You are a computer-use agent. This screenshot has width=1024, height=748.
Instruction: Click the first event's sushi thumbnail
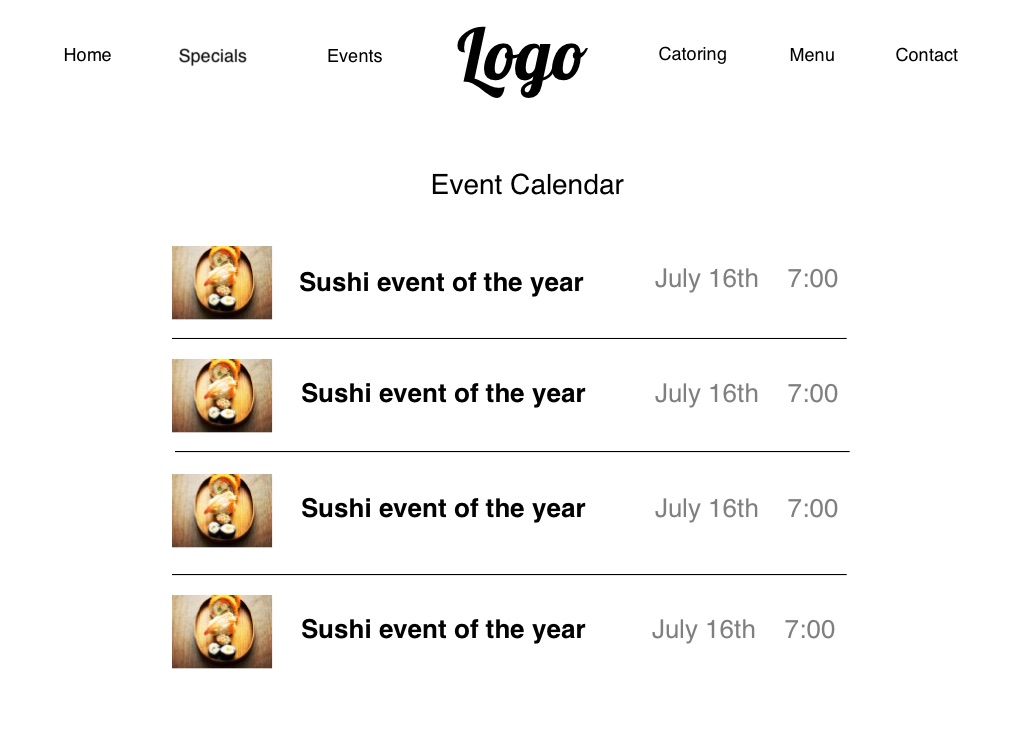coord(222,283)
